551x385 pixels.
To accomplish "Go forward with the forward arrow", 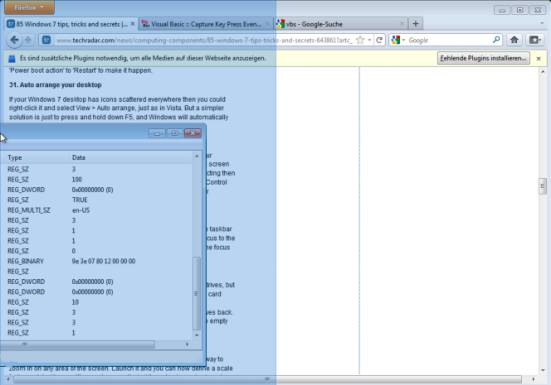I will point(28,40).
